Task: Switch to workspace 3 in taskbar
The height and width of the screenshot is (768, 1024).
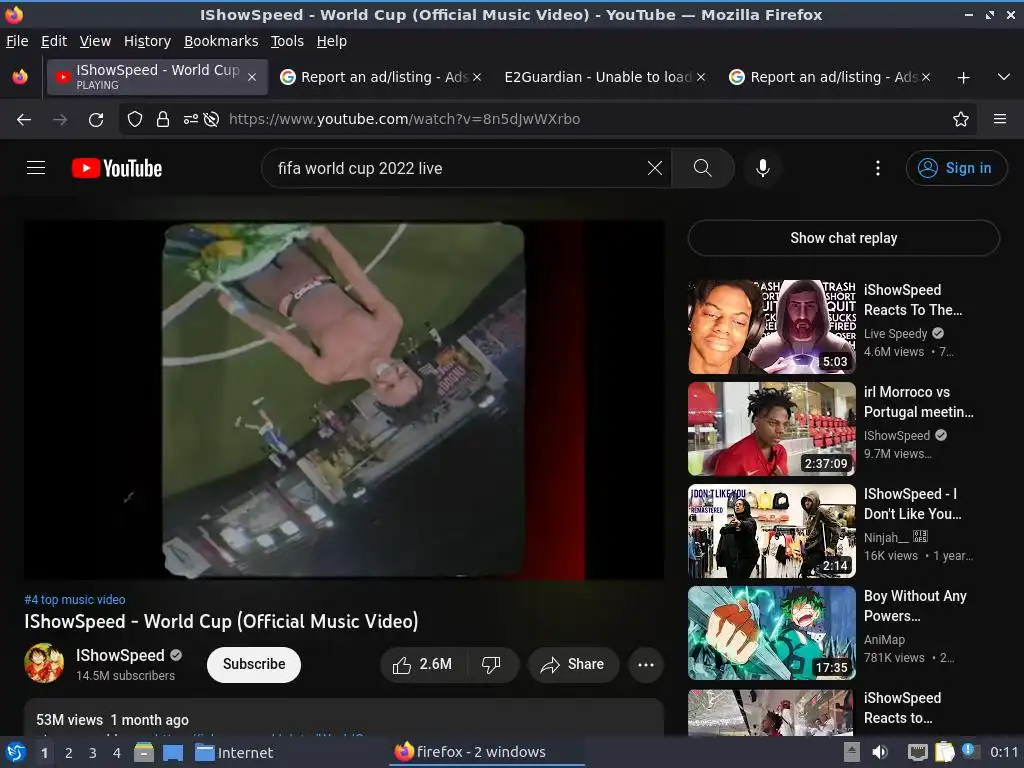Action: pyautogui.click(x=93, y=753)
